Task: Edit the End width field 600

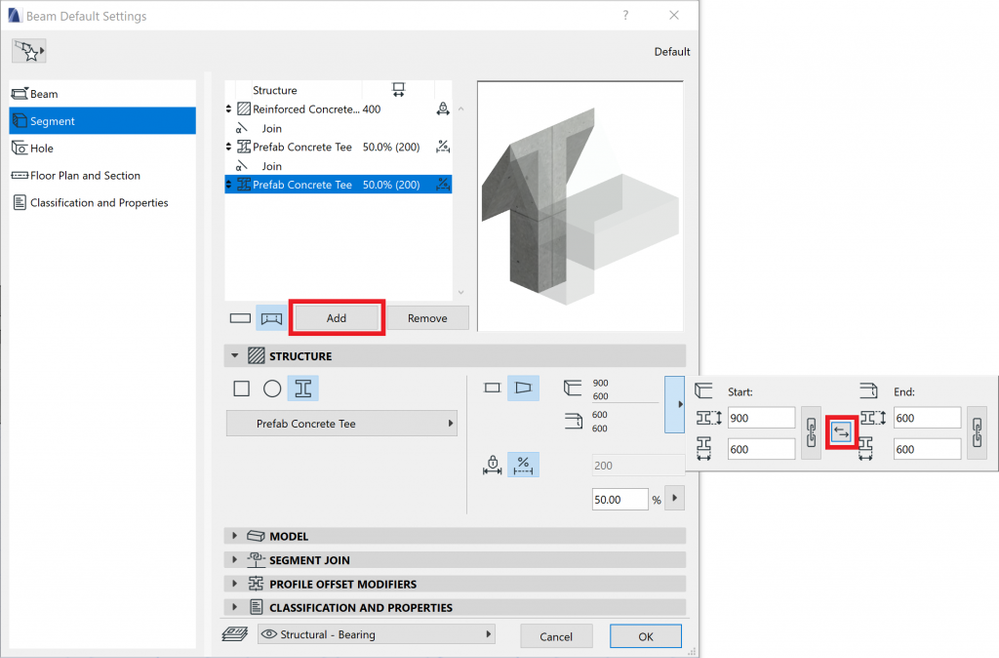Action: [x=927, y=449]
